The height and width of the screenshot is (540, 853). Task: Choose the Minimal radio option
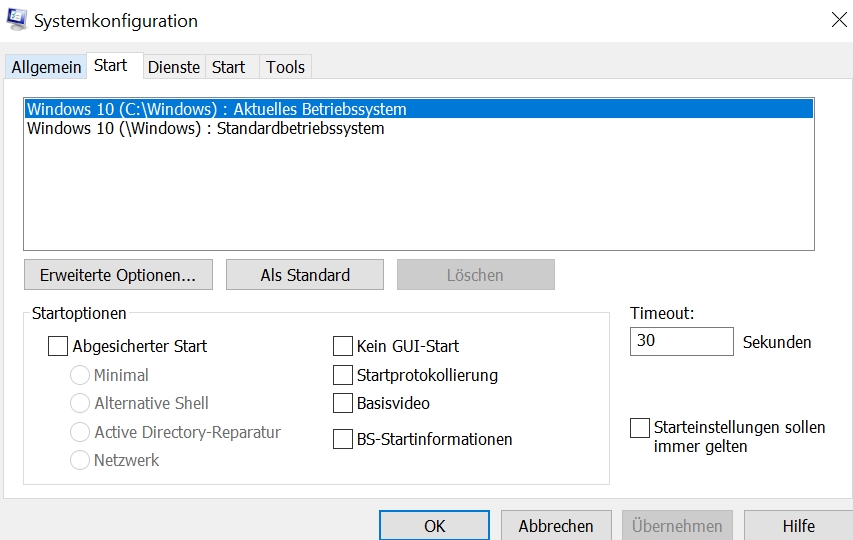(x=80, y=375)
